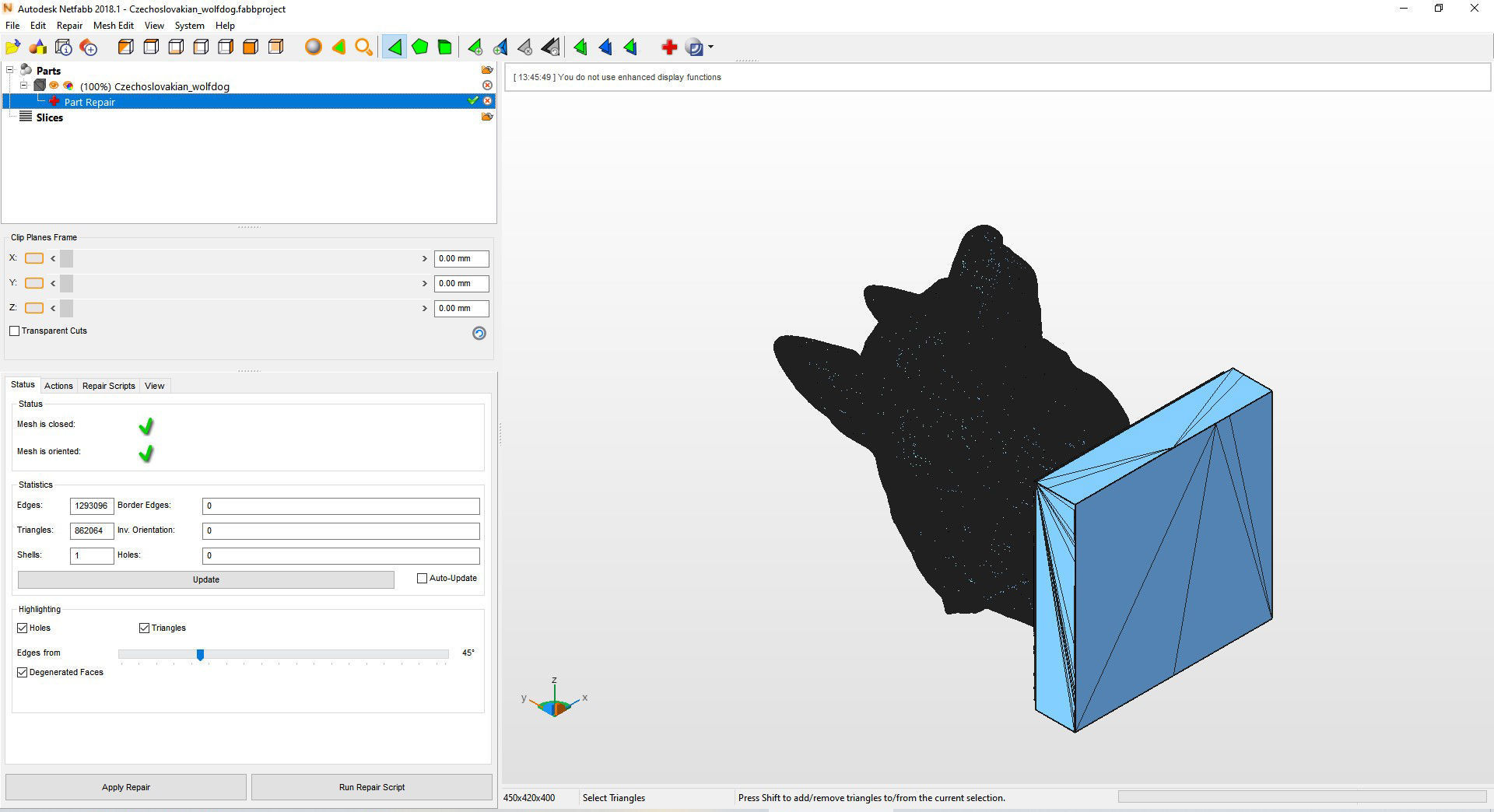The width and height of the screenshot is (1494, 812).
Task: Click the X clip plane 0.00 mm field
Action: (461, 258)
